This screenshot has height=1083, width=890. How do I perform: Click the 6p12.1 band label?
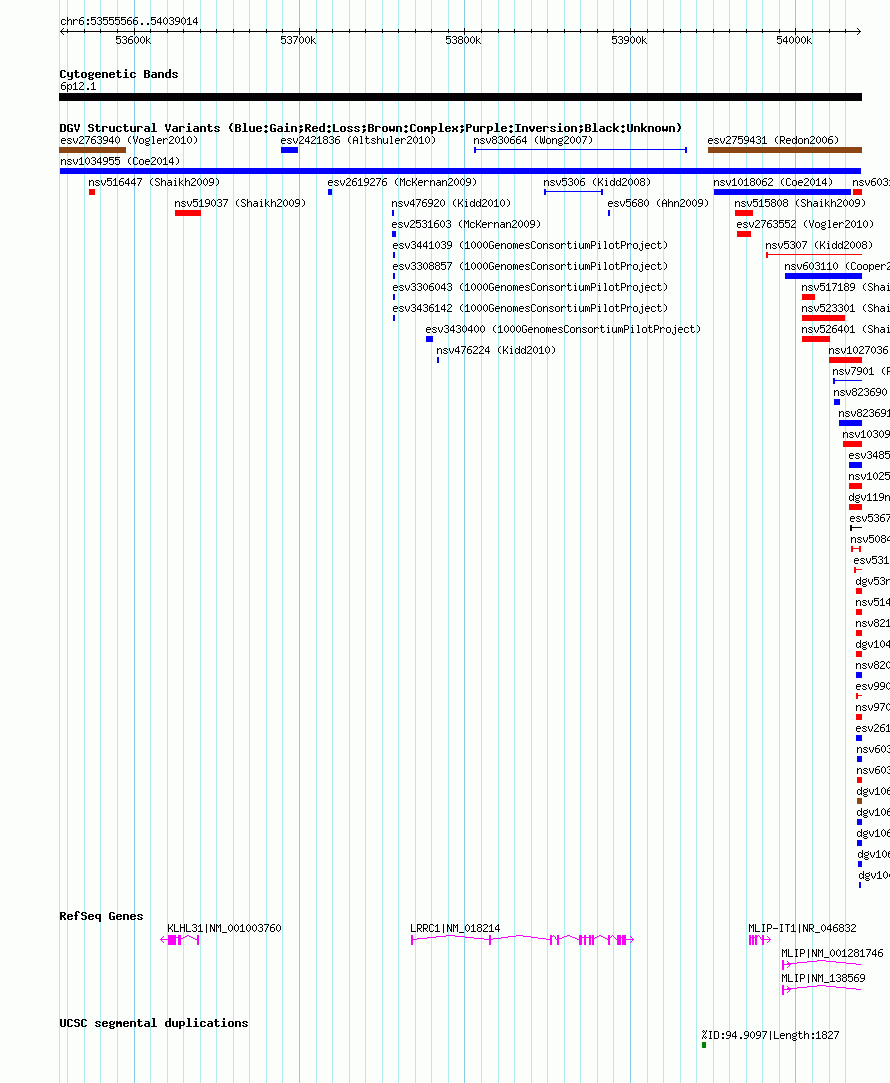[x=78, y=86]
